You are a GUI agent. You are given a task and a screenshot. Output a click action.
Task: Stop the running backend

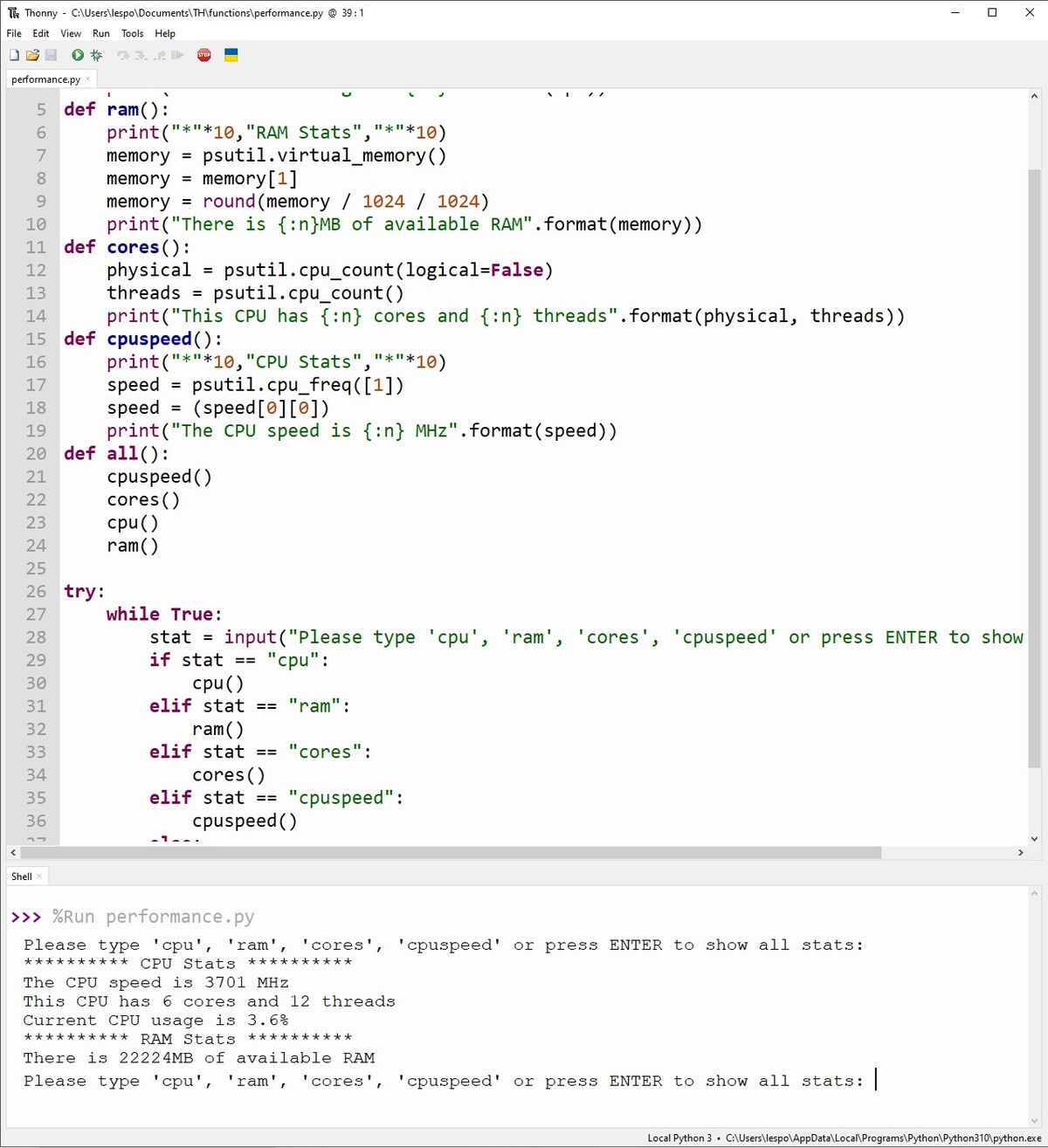point(203,55)
